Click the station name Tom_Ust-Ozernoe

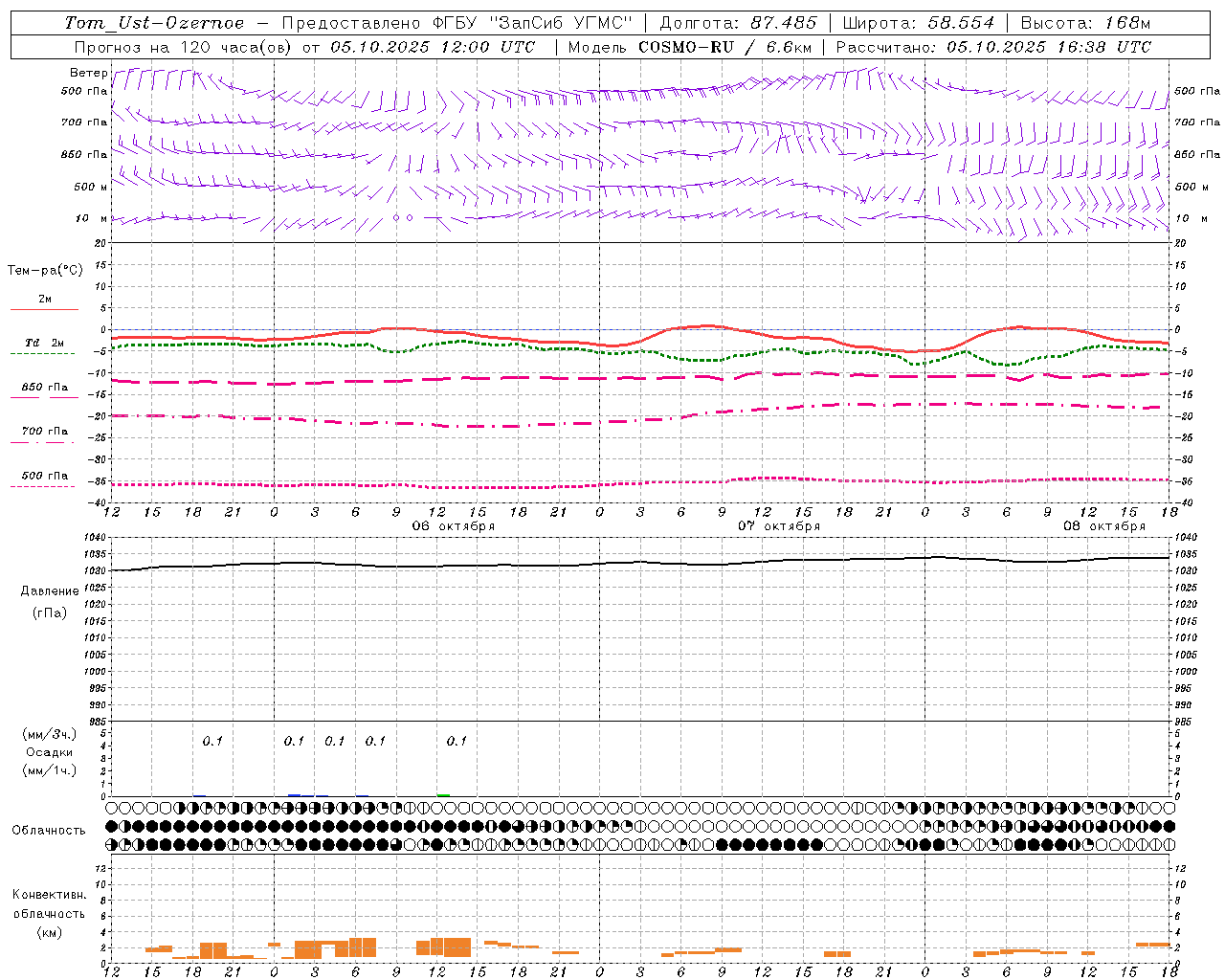pyautogui.click(x=154, y=22)
